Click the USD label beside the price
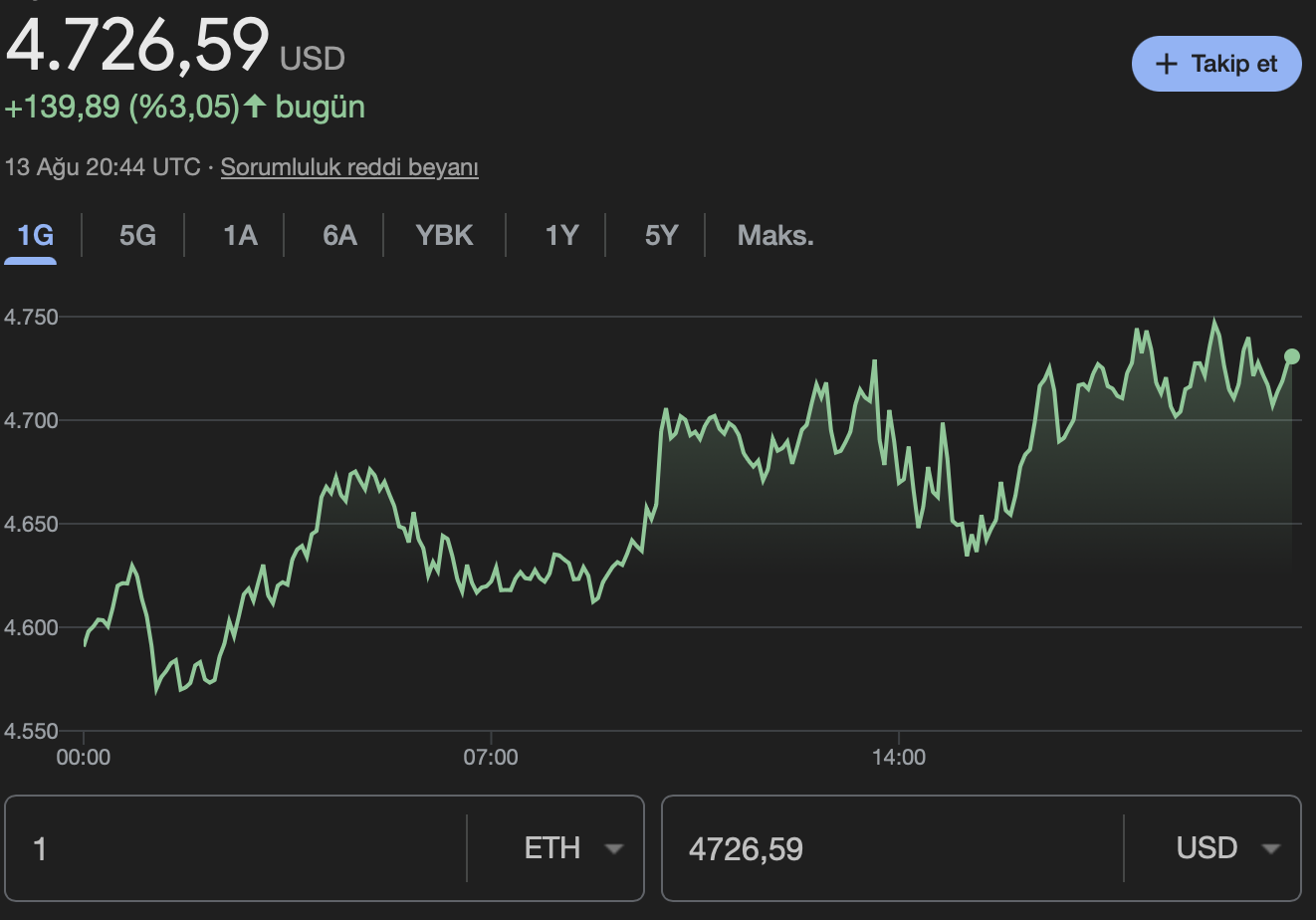Screen dimensions: 1316x920 [x=313, y=59]
